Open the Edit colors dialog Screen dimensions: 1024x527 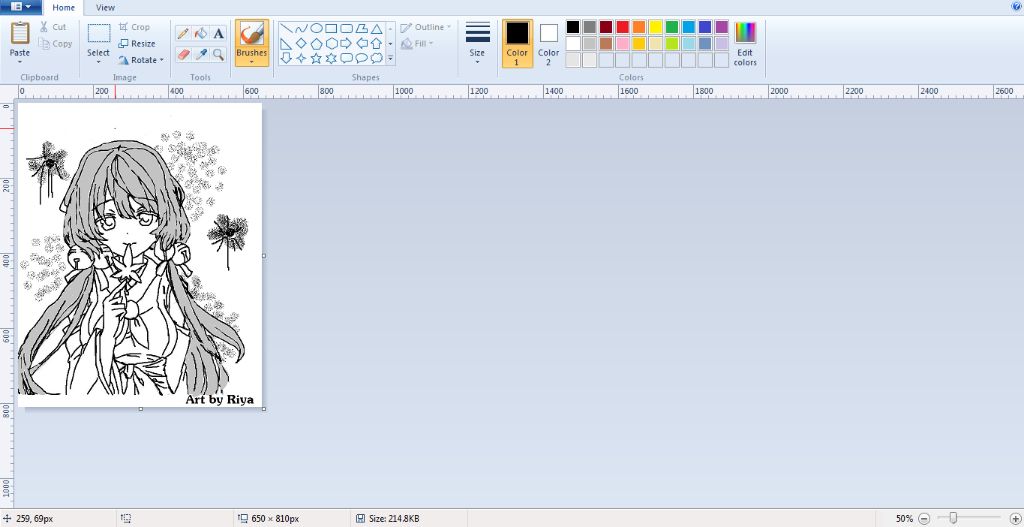pos(745,43)
